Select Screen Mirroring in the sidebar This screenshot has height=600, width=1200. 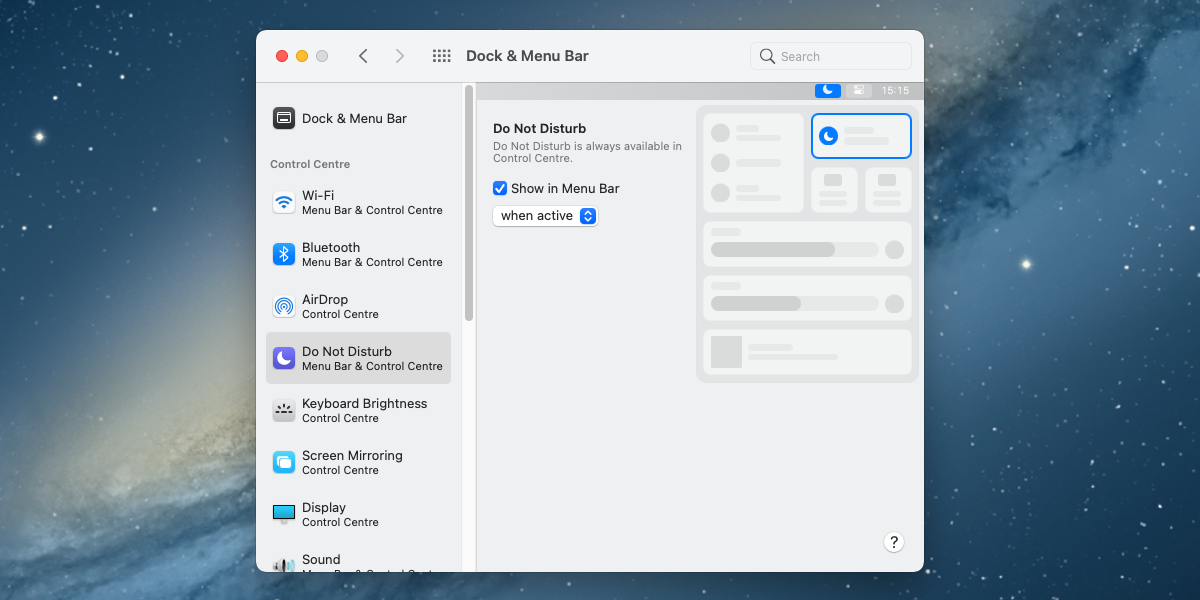click(x=358, y=462)
